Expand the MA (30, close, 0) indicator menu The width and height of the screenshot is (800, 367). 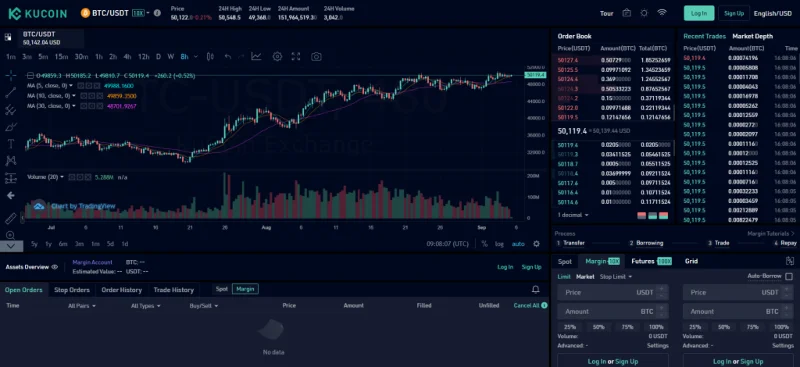[x=74, y=106]
